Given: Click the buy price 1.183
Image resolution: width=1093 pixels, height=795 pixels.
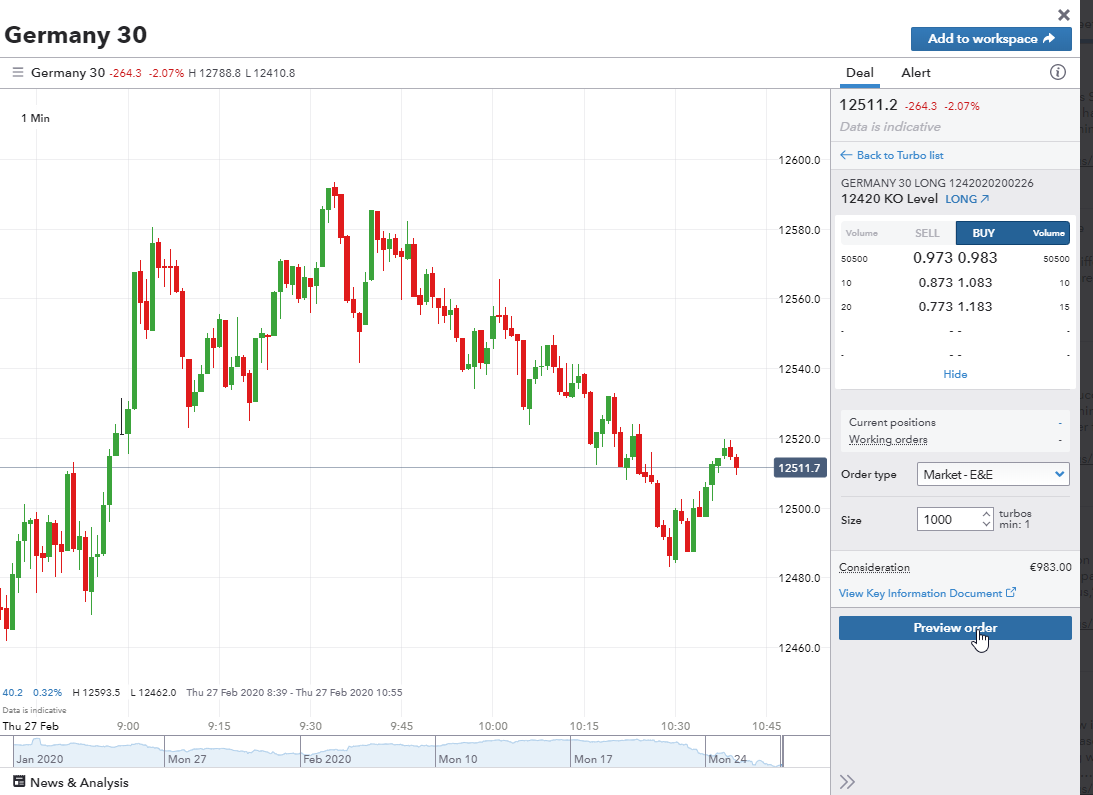Looking at the screenshot, I should [974, 306].
